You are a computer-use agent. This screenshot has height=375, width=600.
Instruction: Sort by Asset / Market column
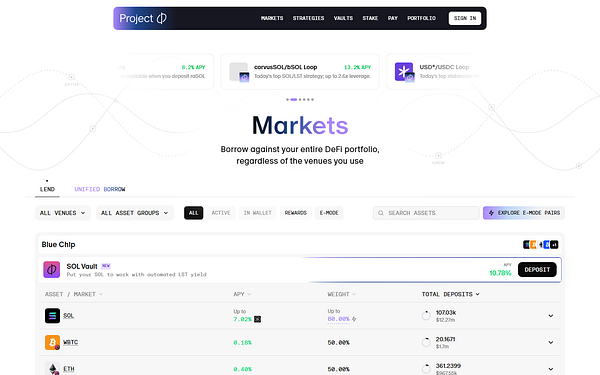click(x=74, y=294)
